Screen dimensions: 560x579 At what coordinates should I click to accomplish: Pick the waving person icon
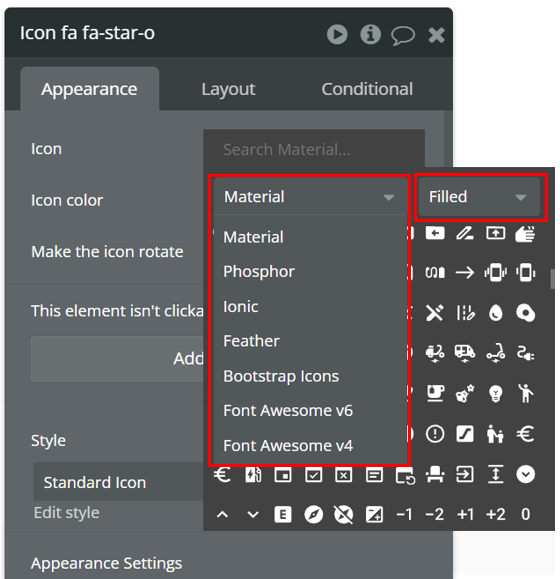point(525,393)
